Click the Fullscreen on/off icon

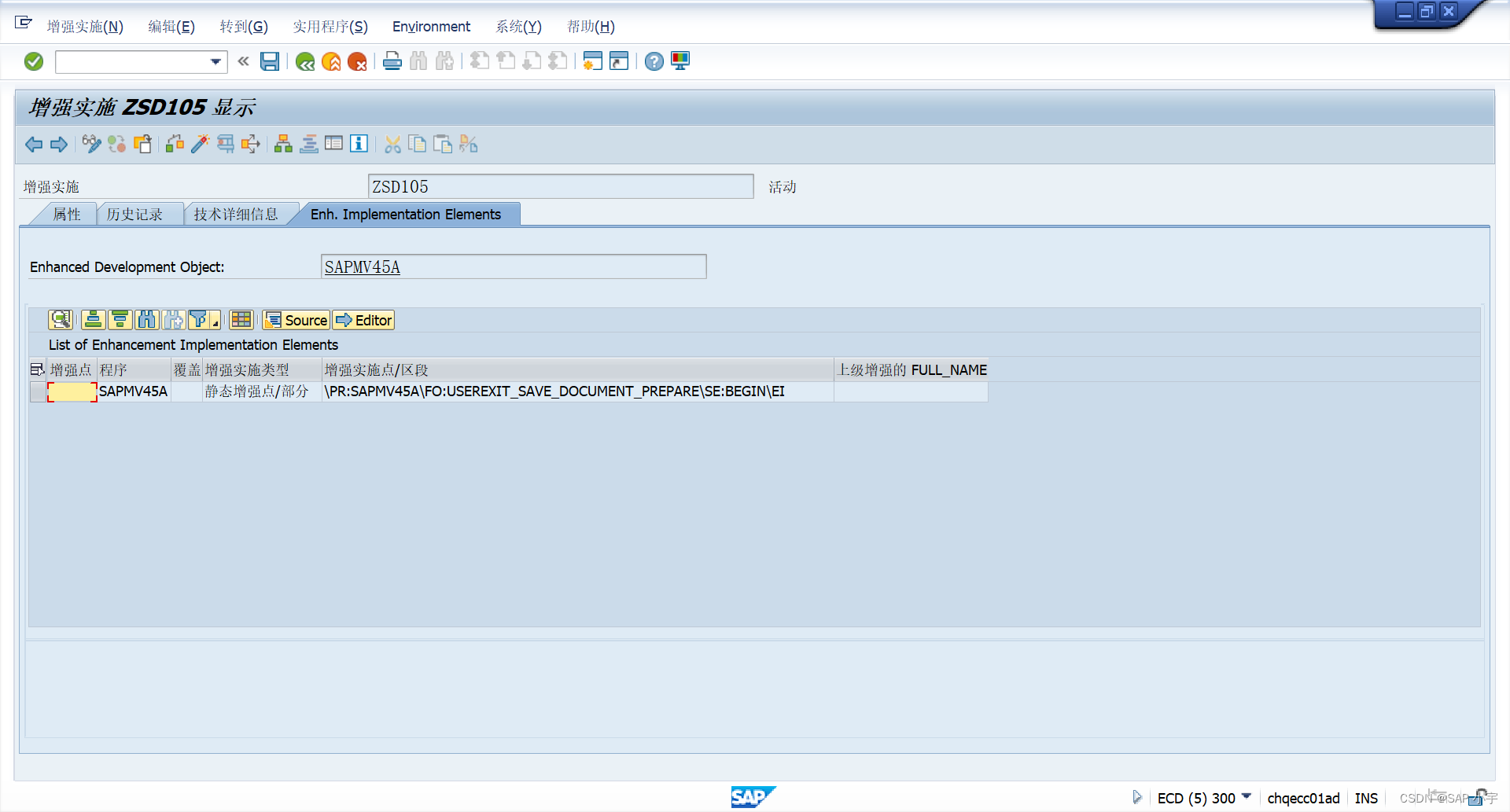tap(333, 144)
